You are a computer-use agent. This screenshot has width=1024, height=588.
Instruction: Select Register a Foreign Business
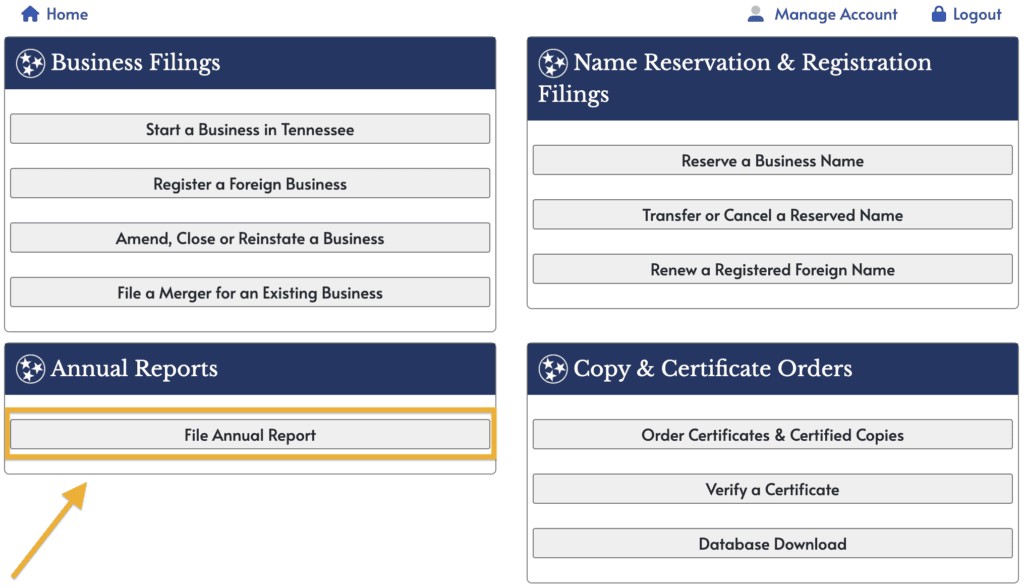click(250, 183)
